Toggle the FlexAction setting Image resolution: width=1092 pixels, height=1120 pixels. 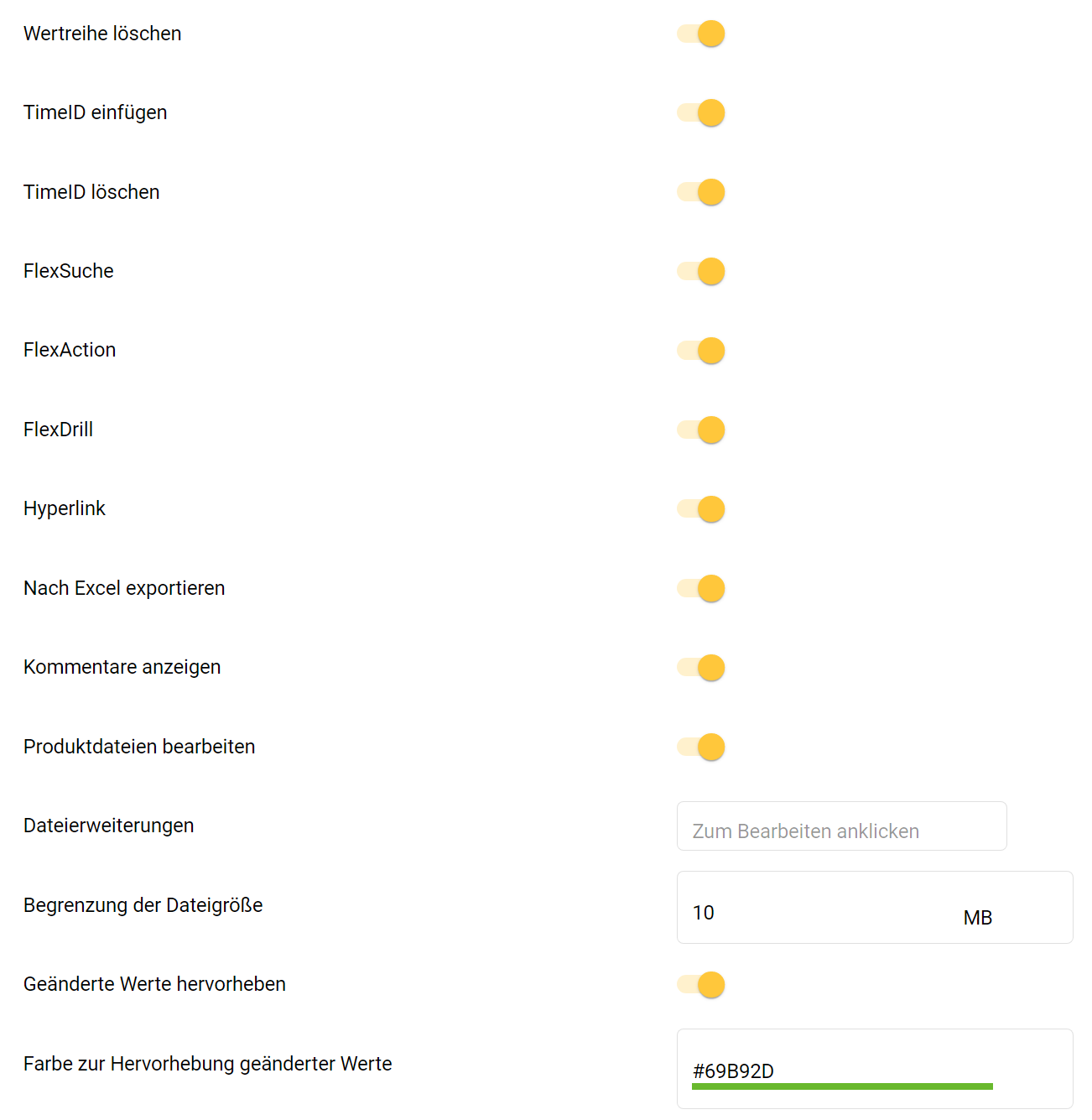(x=701, y=351)
